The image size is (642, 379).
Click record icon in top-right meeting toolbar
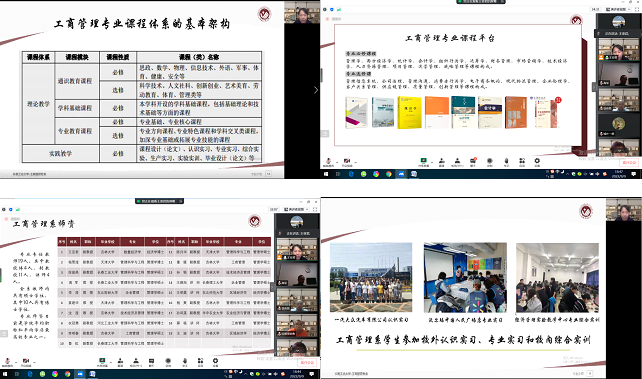click(489, 161)
